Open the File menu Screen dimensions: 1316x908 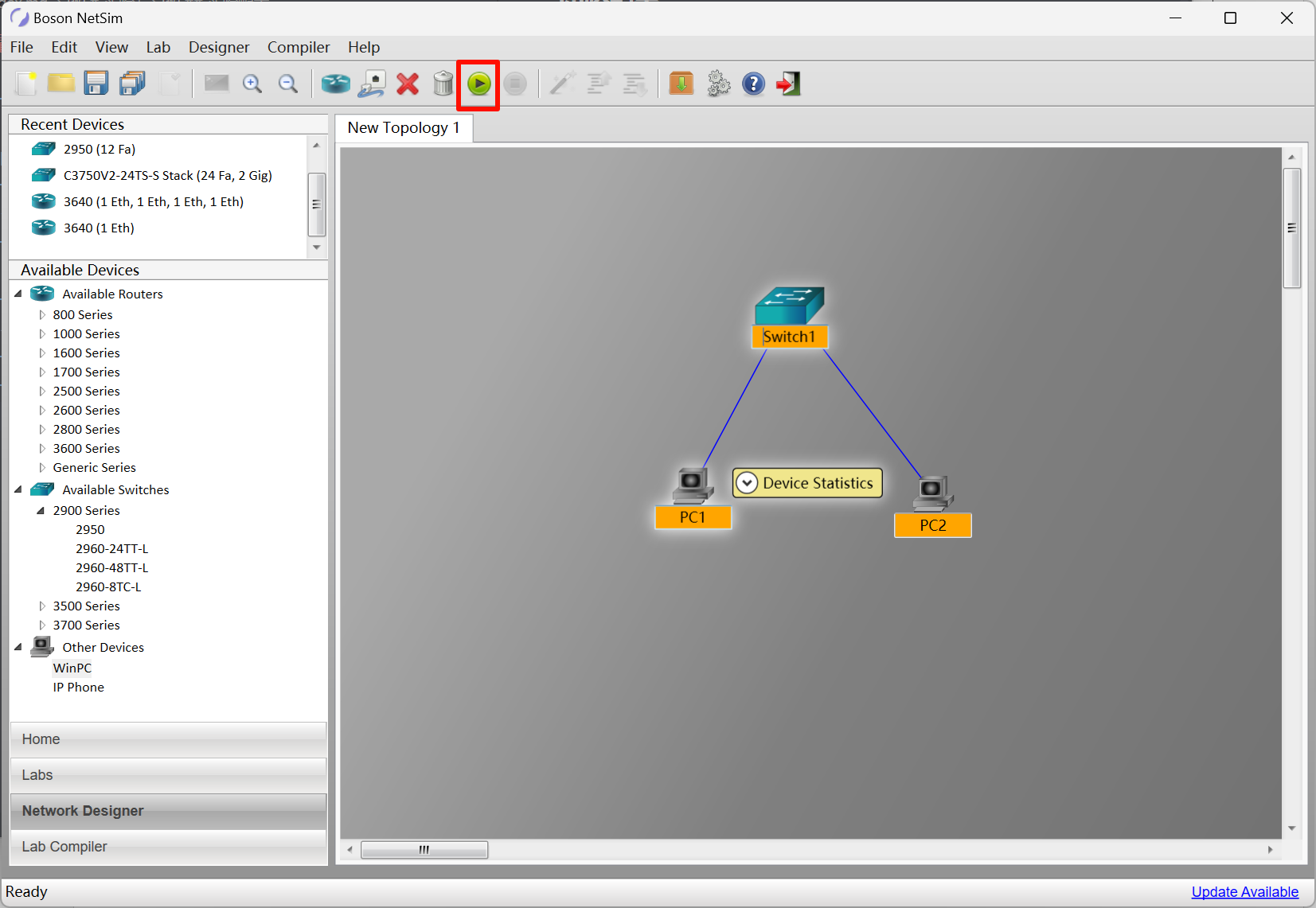tap(21, 47)
